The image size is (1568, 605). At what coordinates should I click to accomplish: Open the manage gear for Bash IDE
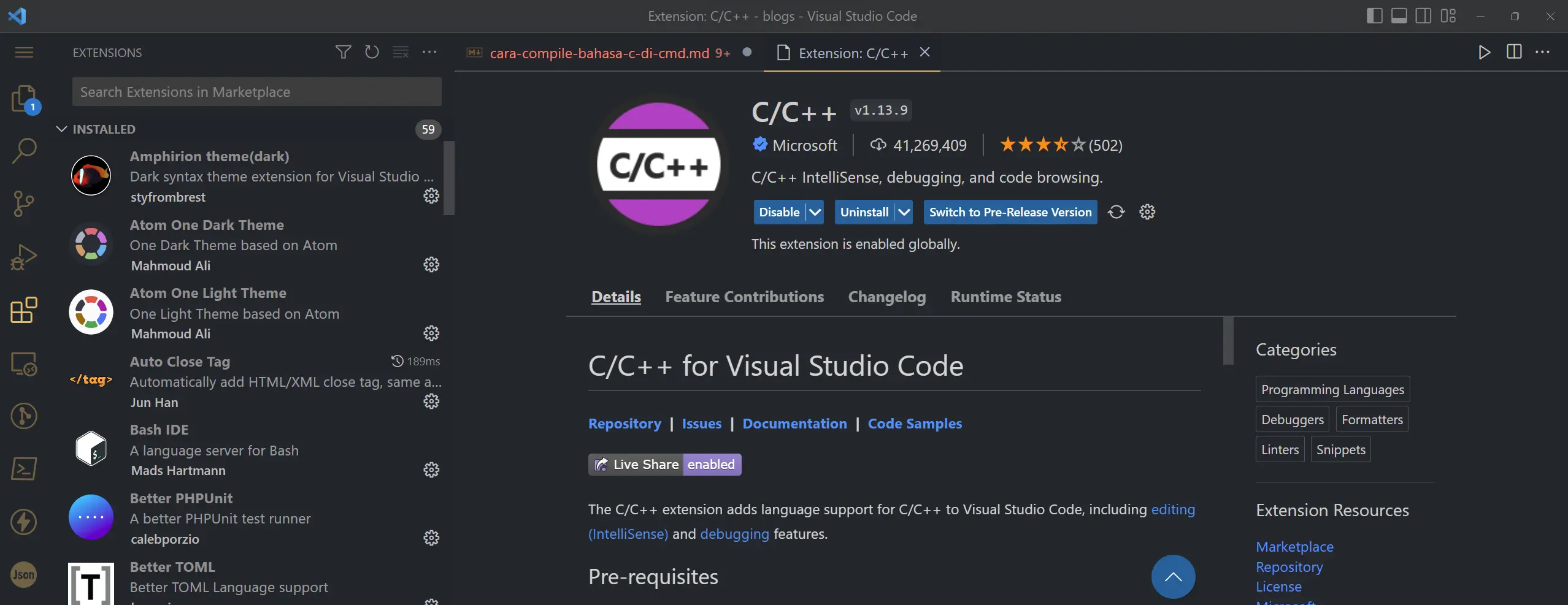[431, 470]
